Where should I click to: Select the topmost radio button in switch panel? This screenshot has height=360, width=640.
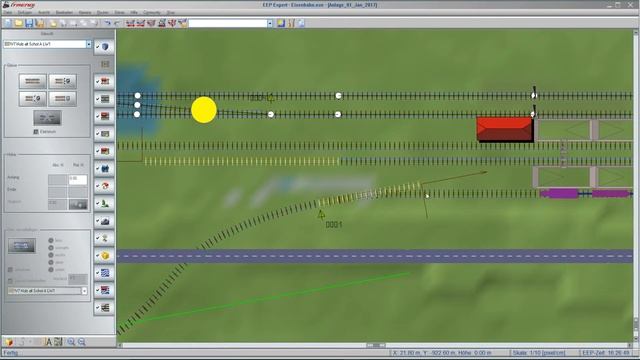pos(51,240)
